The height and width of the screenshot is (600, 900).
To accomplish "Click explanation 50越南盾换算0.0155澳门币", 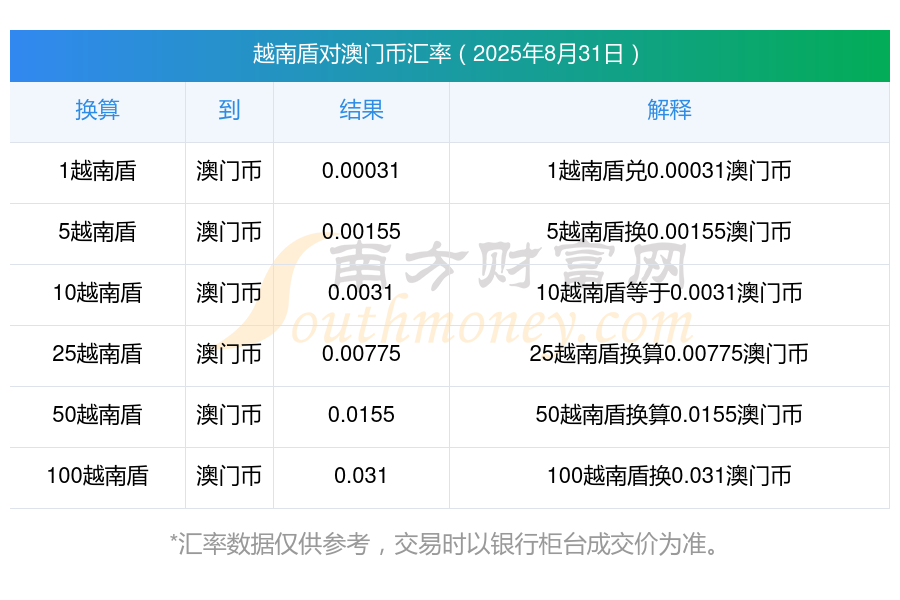I will click(669, 415).
